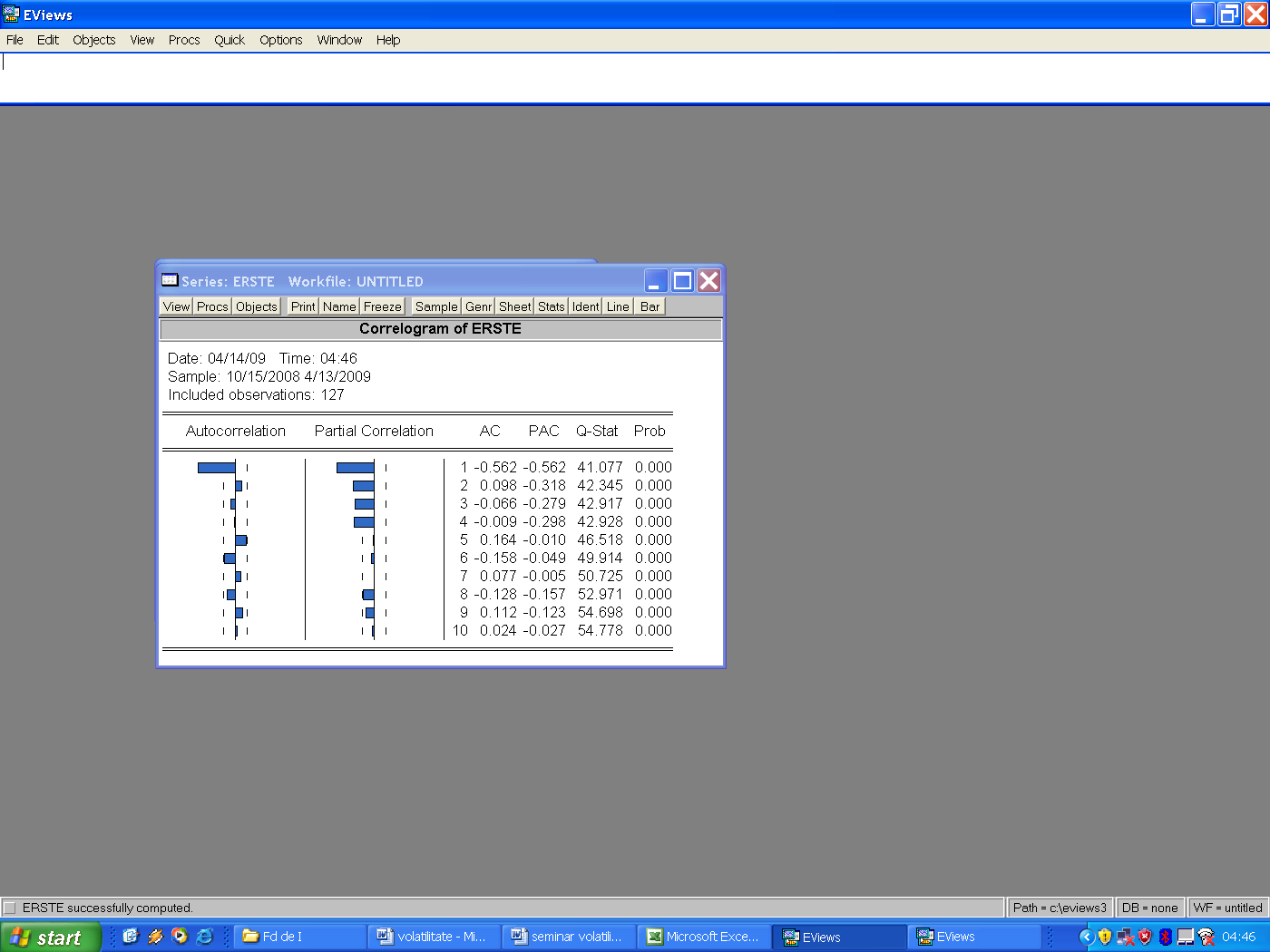
Task: Click the series window icon beside 'Series: ERSTE'
Action: point(170,280)
